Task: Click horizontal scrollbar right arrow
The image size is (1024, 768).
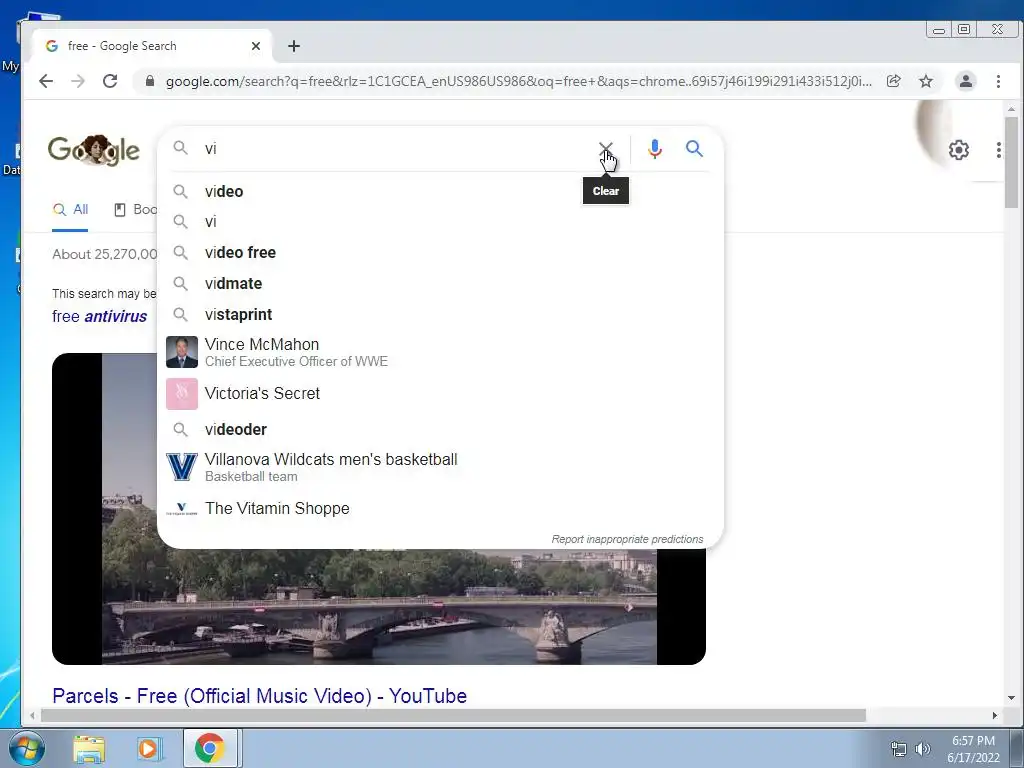Action: click(995, 716)
